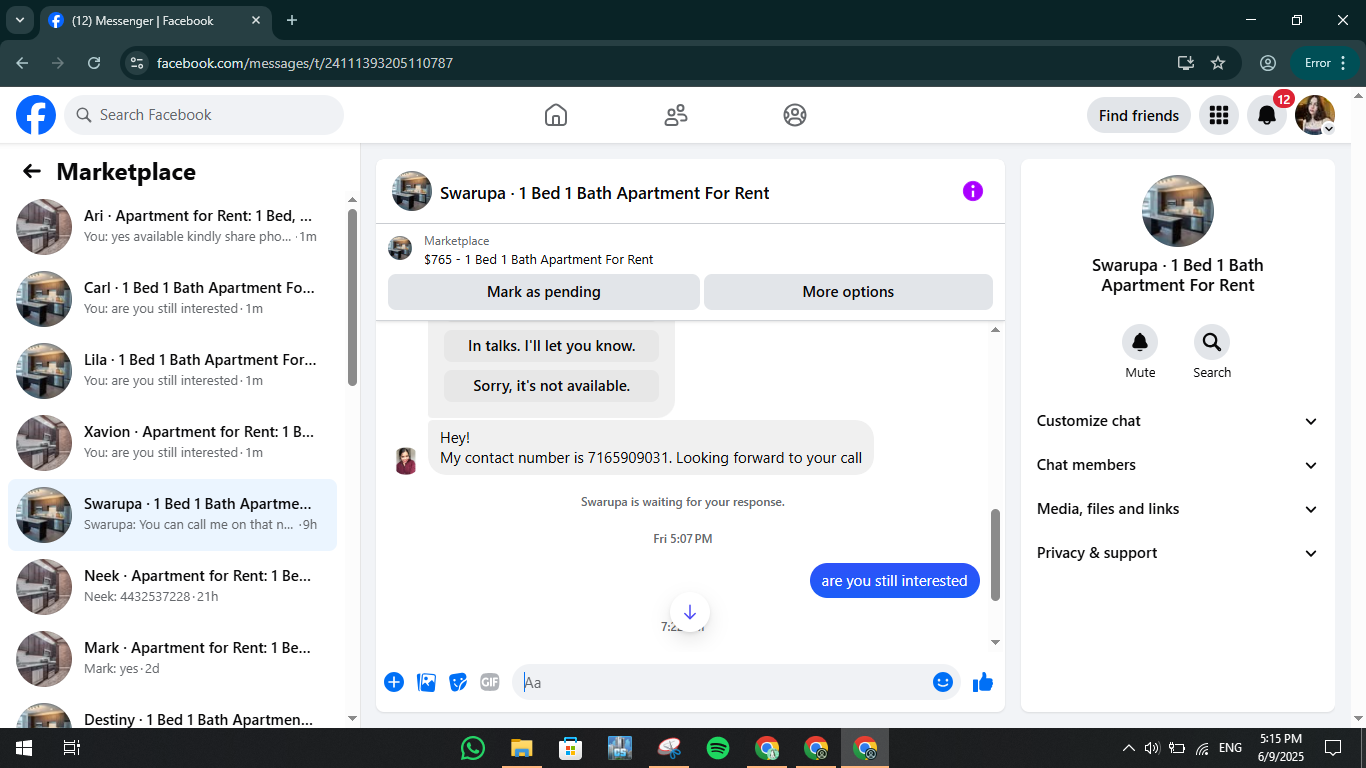Open WhatsApp from the taskbar
The height and width of the screenshot is (768, 1366).
coord(473,748)
